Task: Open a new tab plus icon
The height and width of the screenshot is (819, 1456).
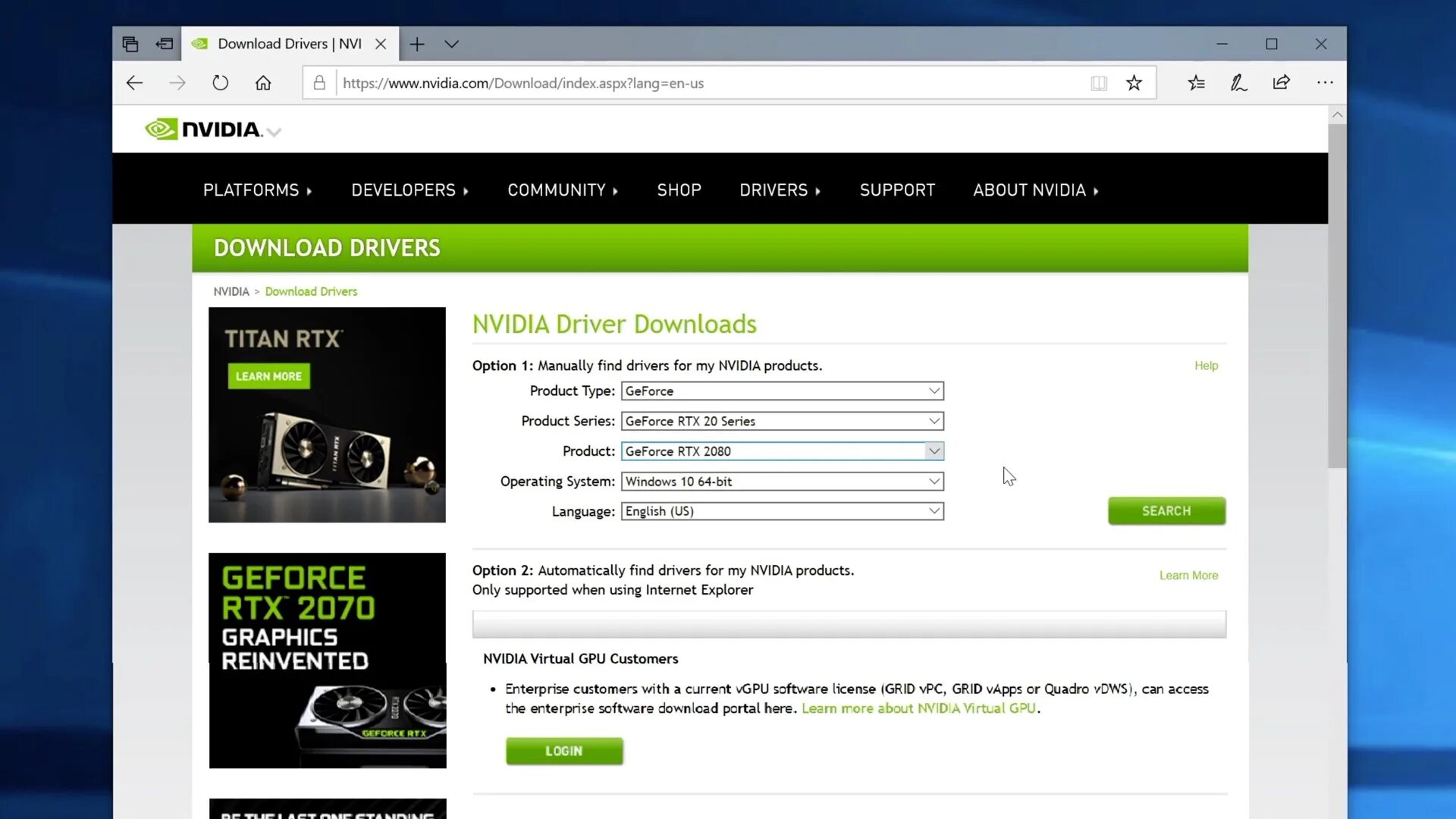Action: pyautogui.click(x=417, y=44)
